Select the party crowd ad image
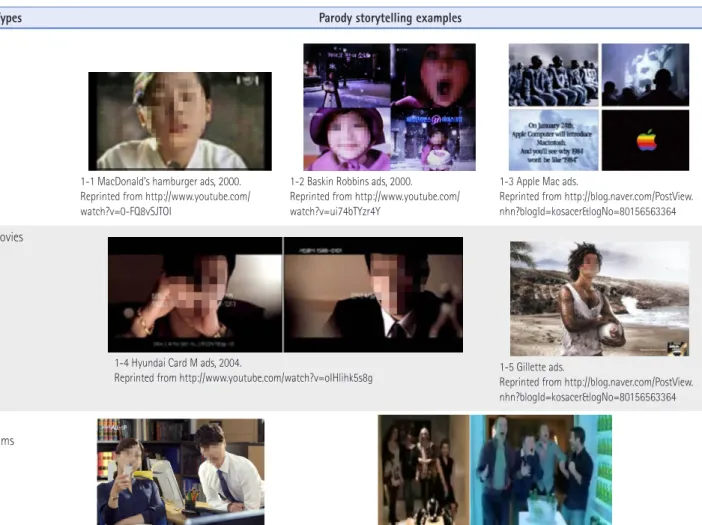 495,470
